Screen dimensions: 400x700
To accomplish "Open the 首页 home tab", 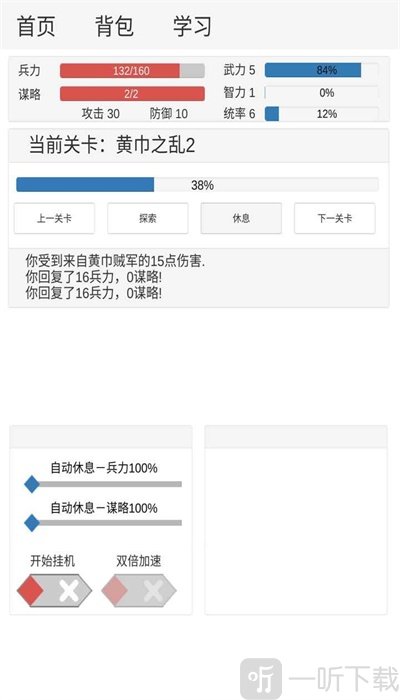I will (x=36, y=26).
